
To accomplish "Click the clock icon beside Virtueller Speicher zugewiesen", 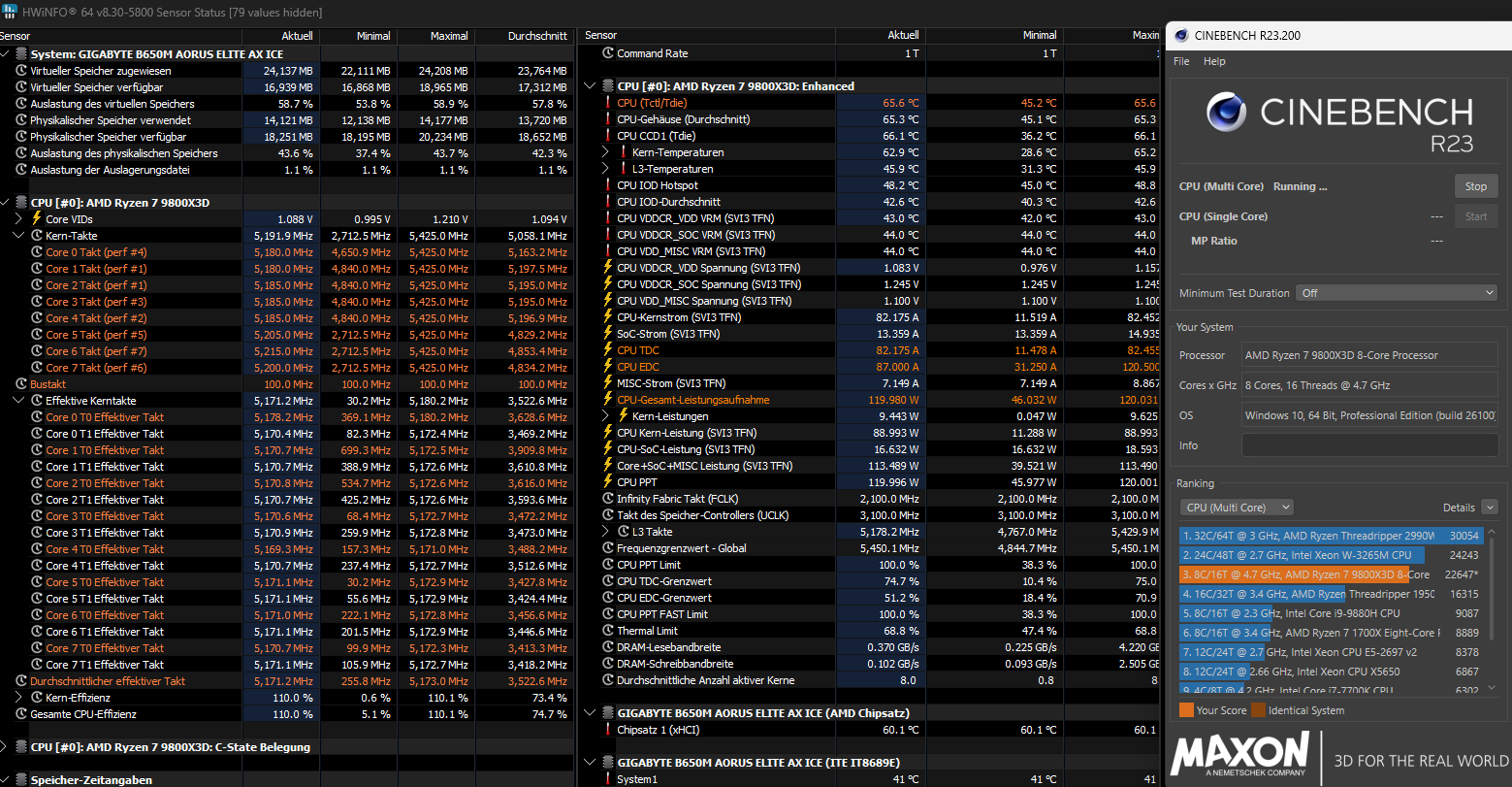I will 21,71.
